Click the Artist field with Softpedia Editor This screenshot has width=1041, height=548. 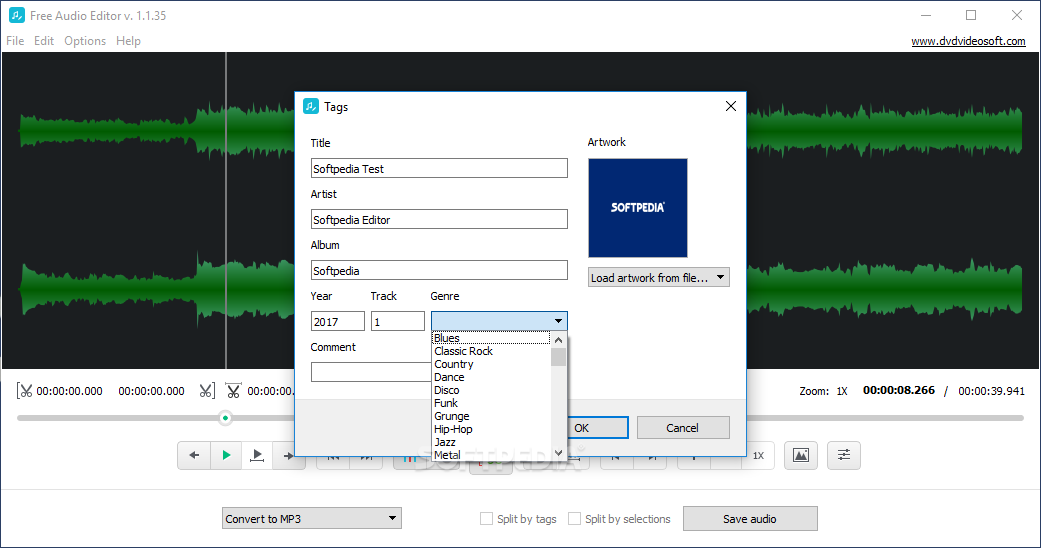pos(439,219)
